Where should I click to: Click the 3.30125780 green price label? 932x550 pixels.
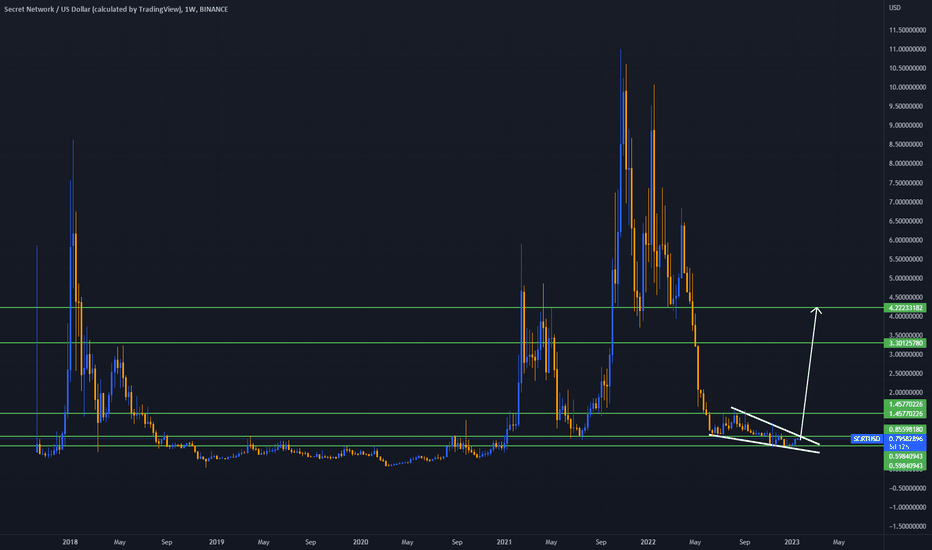[905, 343]
